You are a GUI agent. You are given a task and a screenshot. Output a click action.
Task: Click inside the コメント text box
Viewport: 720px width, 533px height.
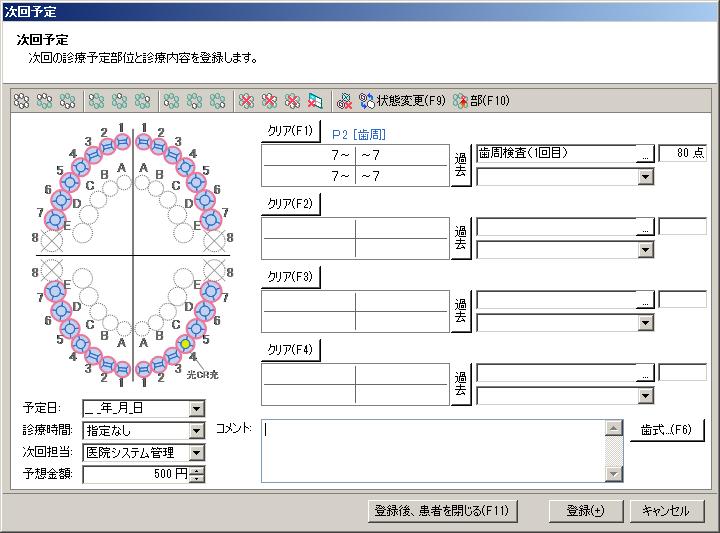click(433, 450)
